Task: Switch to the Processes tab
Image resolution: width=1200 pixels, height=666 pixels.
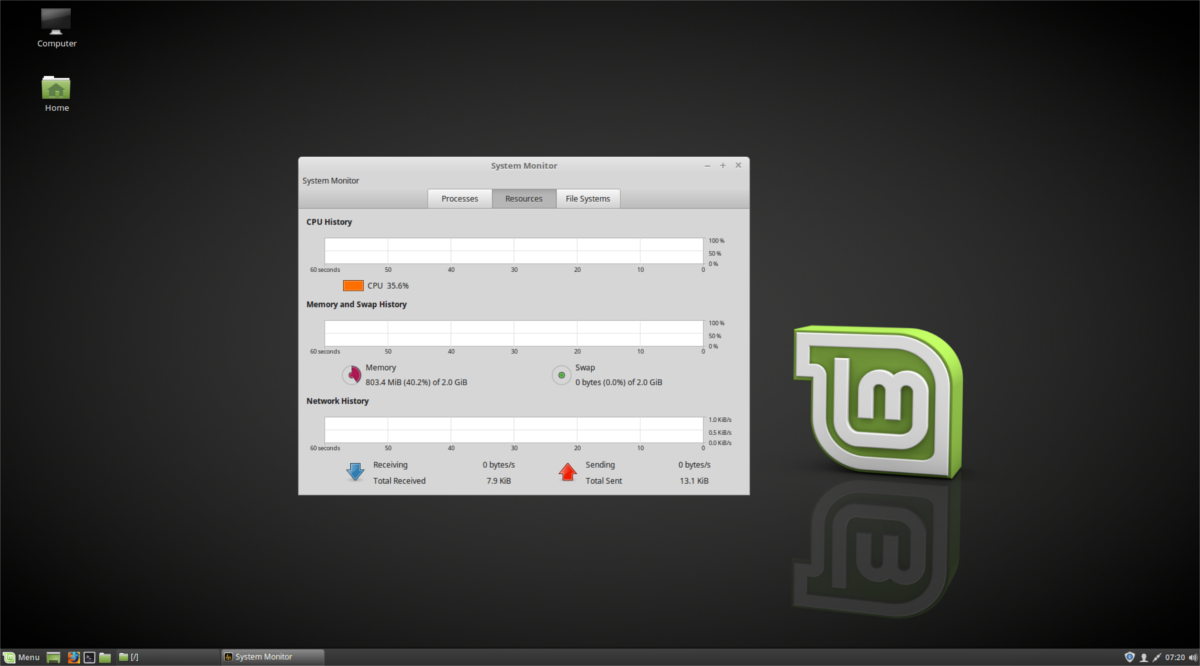Action: coord(460,198)
